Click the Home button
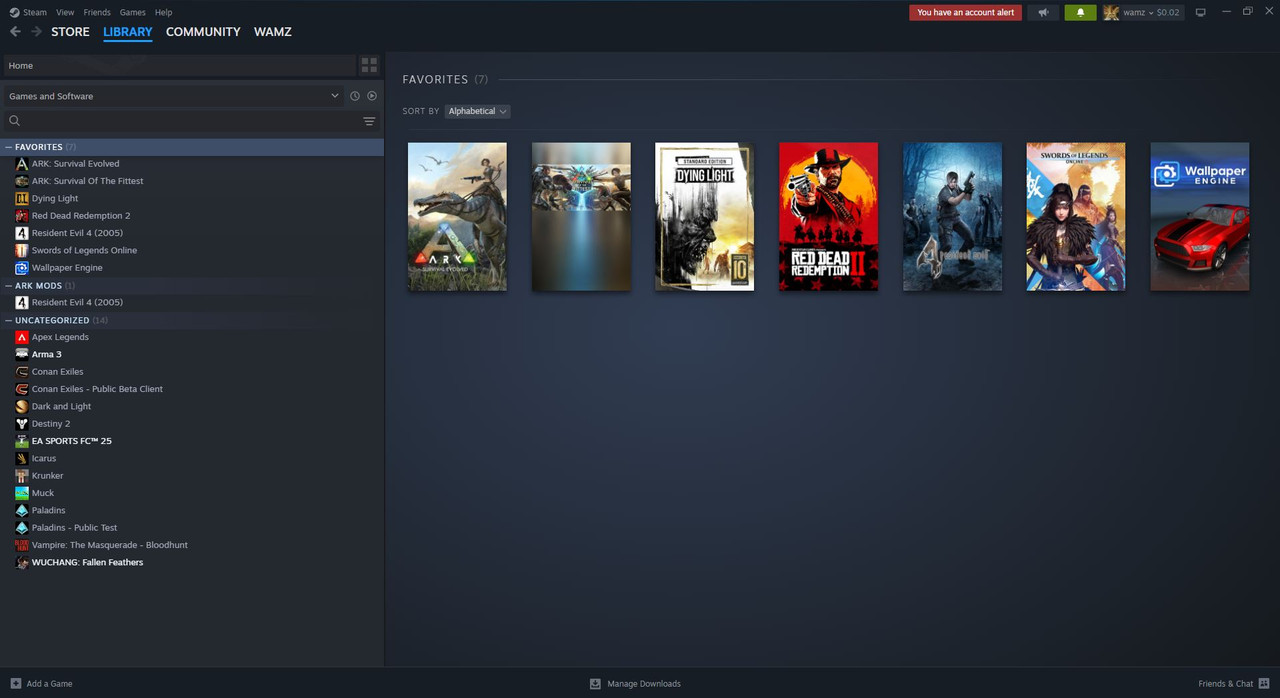 pyautogui.click(x=179, y=65)
